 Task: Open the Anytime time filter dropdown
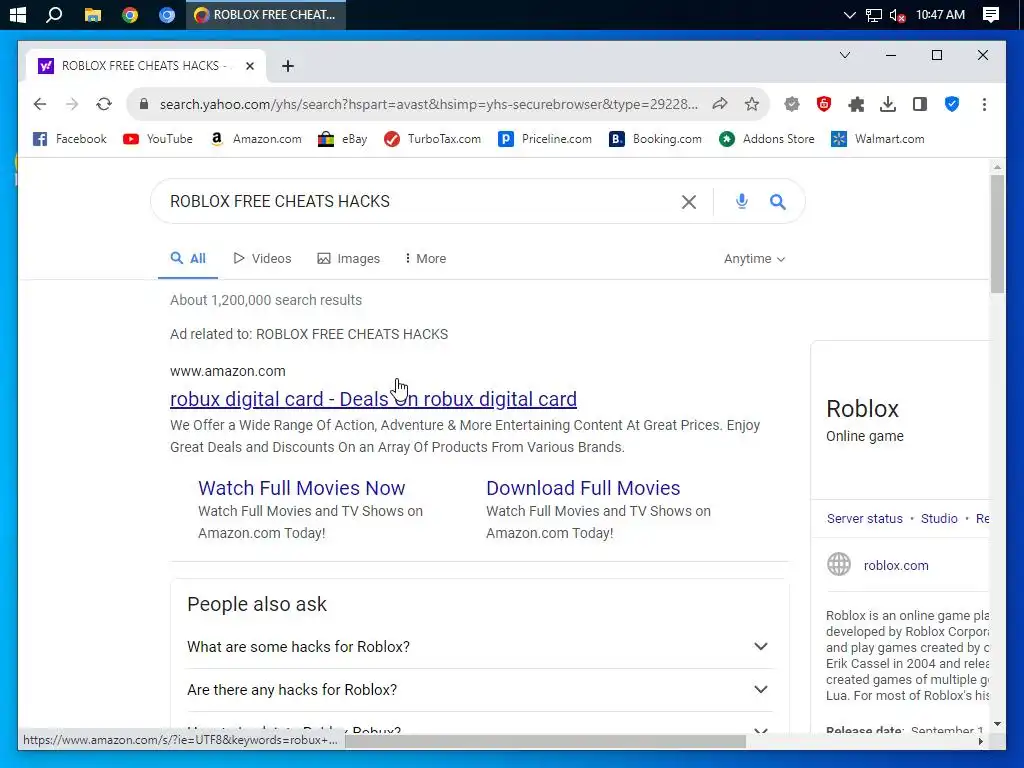click(x=754, y=259)
